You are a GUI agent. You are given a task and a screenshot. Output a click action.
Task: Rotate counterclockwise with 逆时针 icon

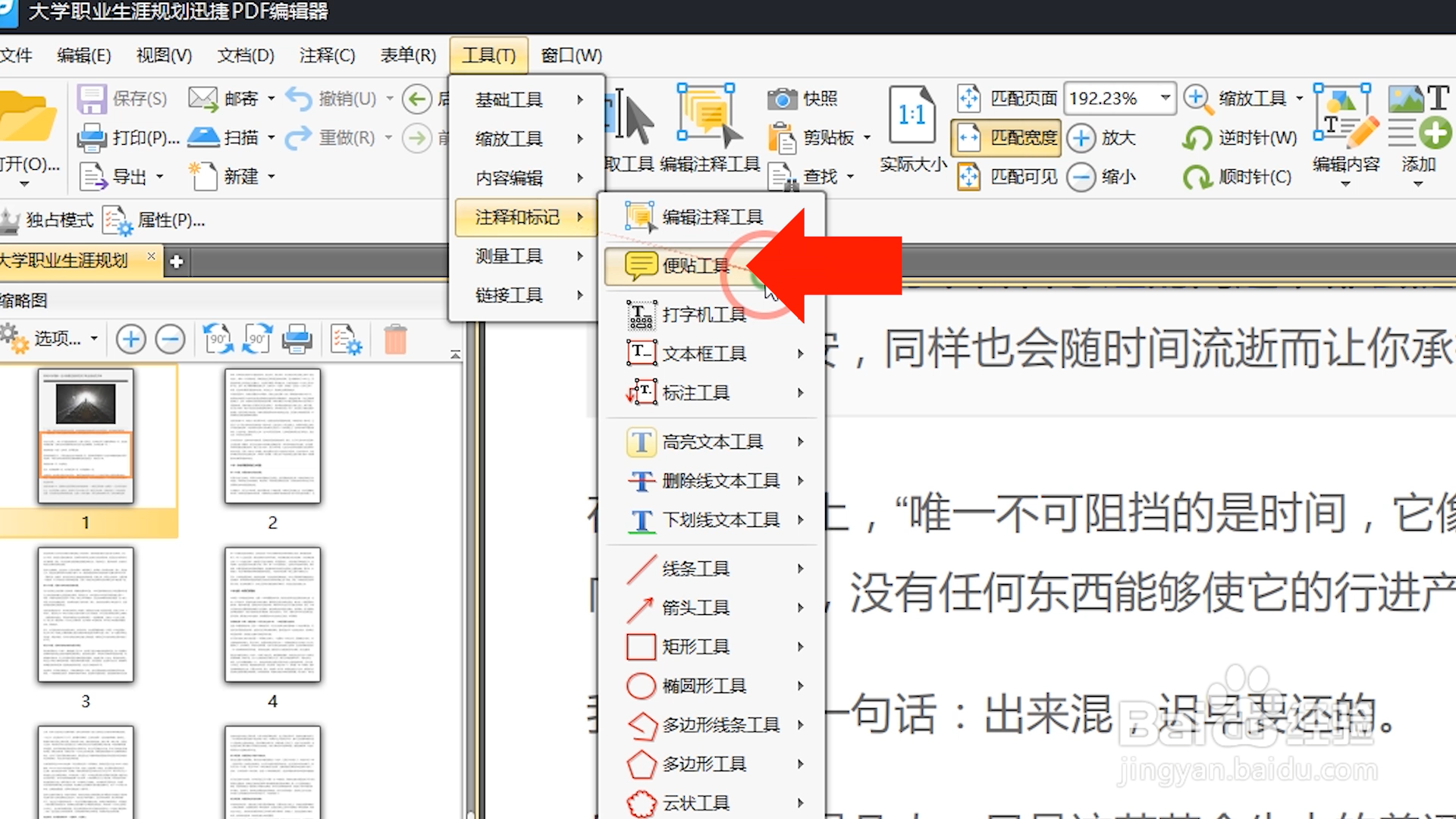pyautogui.click(x=1197, y=138)
